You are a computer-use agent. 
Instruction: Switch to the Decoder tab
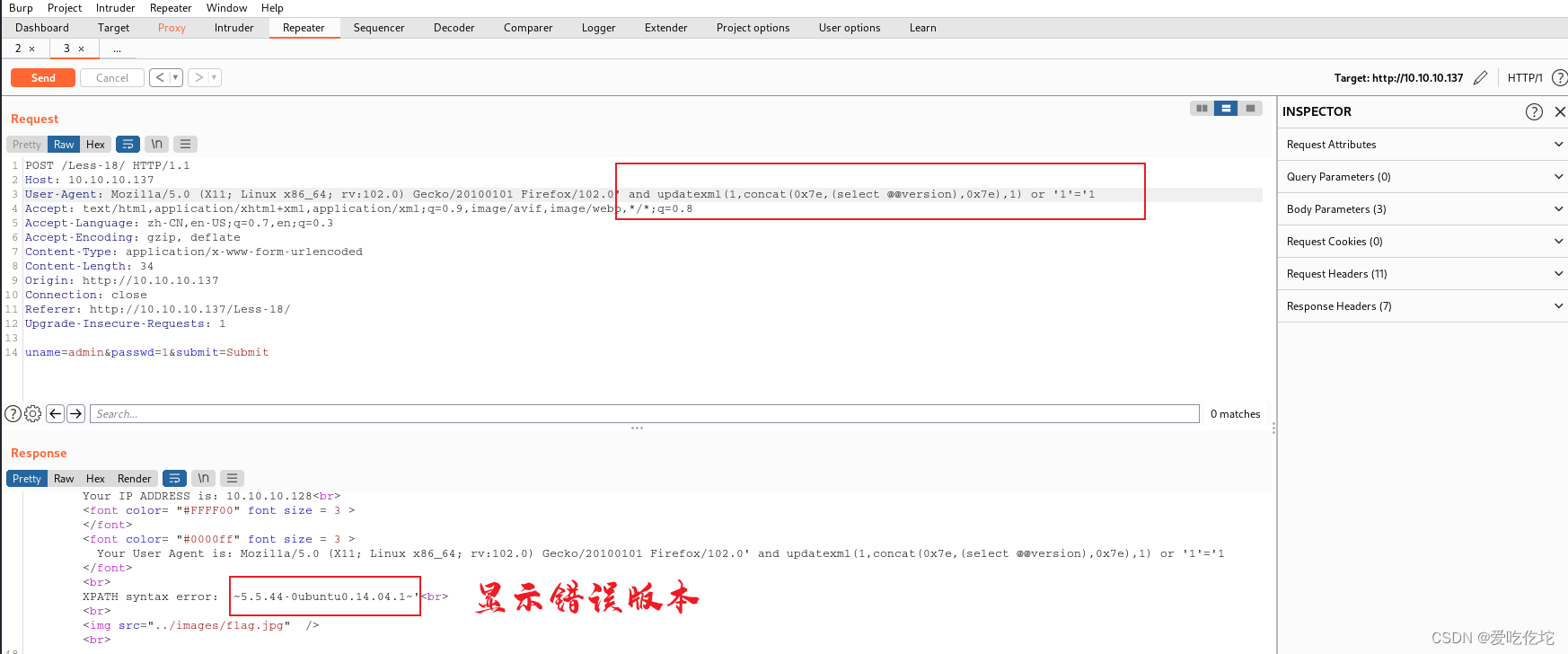454,28
